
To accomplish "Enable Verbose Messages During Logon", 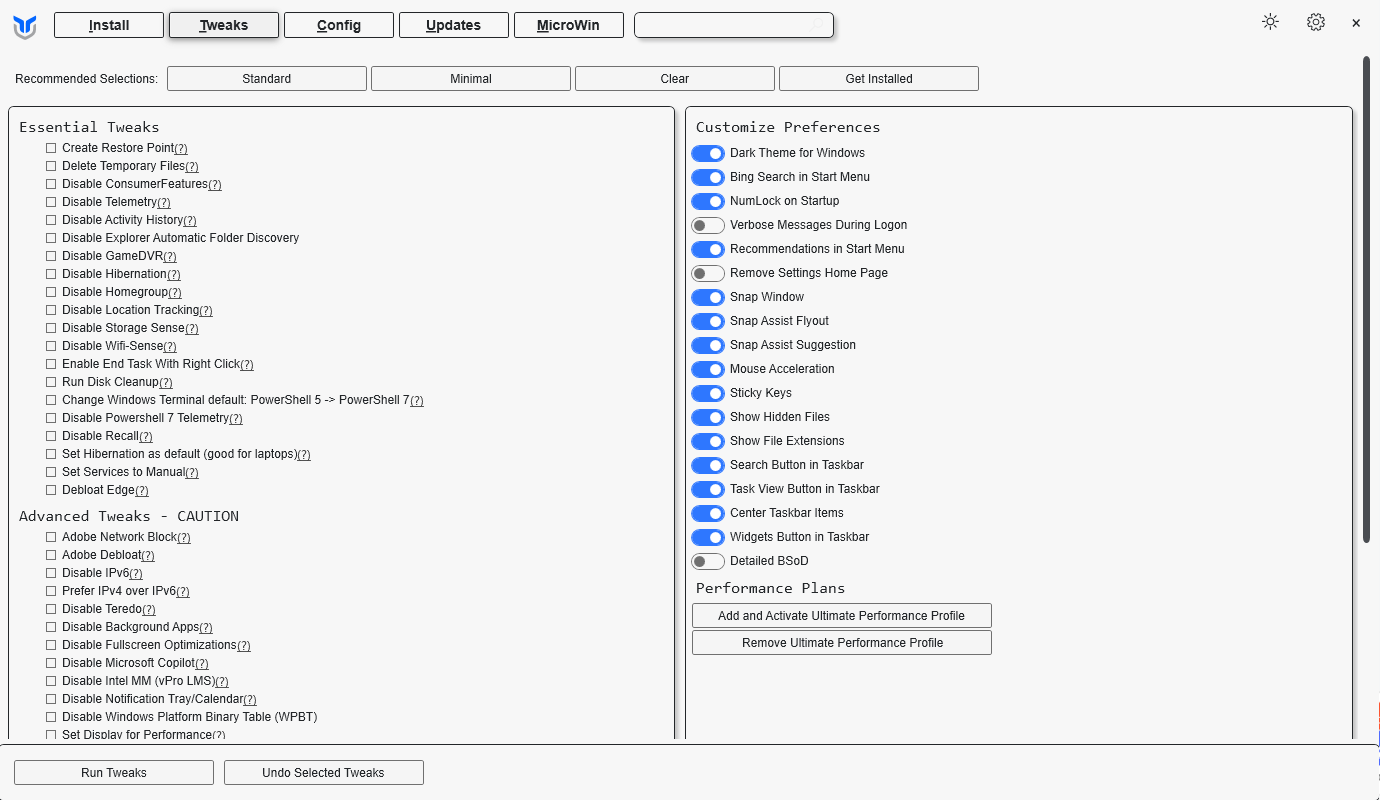I will point(708,225).
